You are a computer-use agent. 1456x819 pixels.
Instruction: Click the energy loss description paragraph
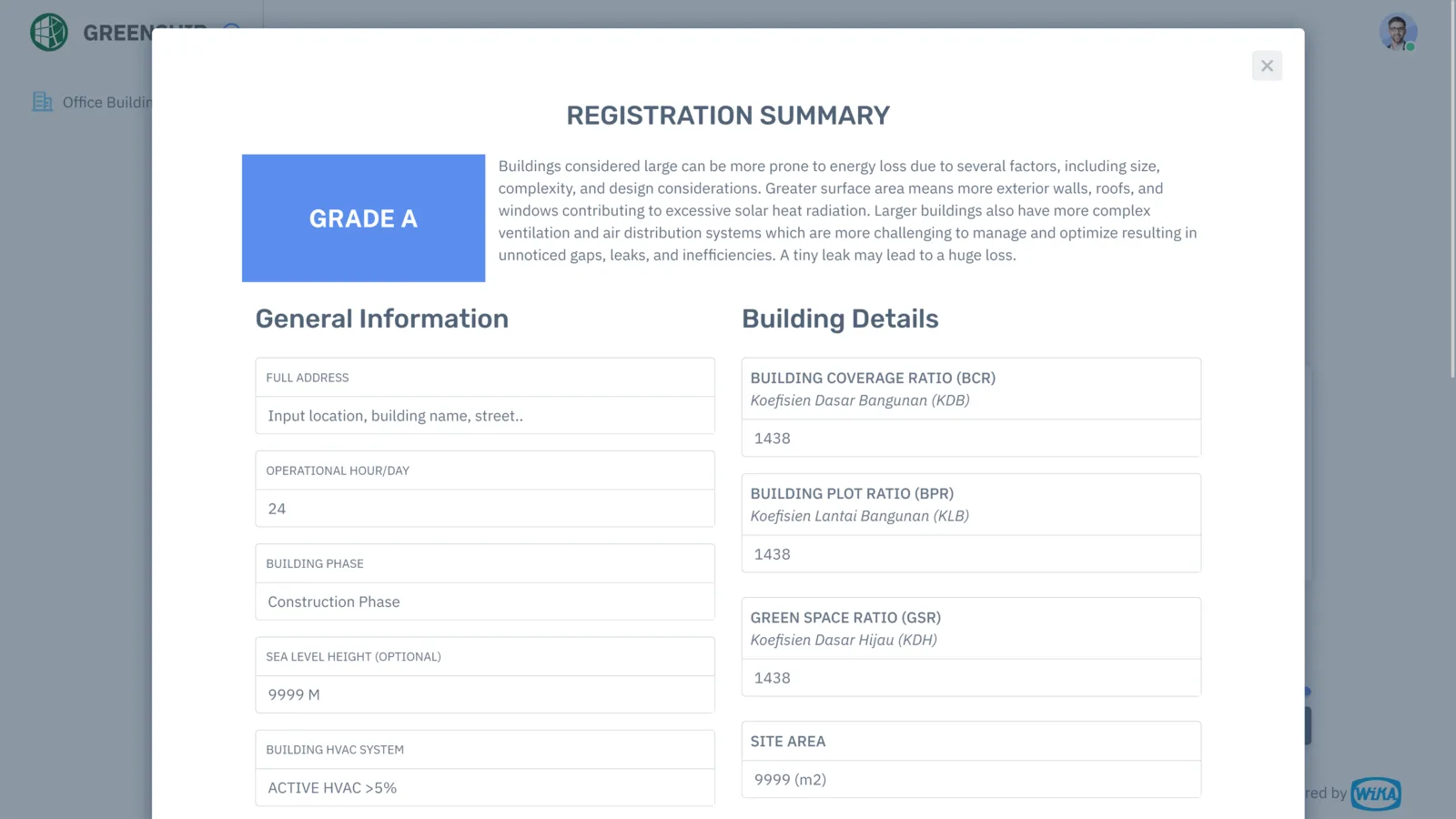coord(848,210)
